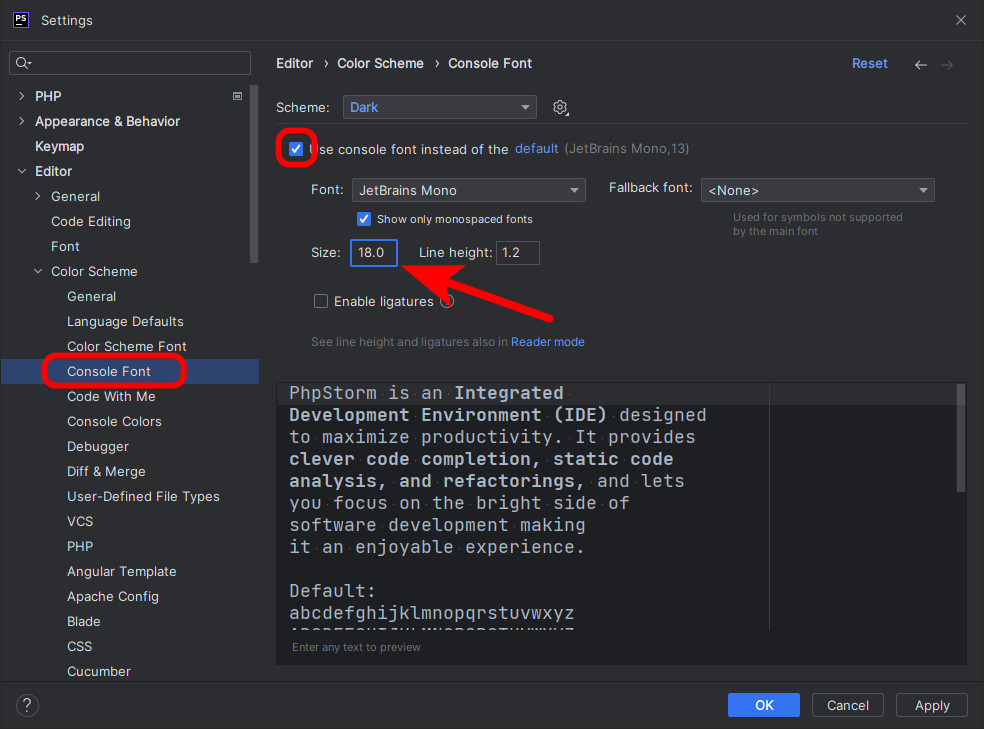Focus the Size input field
The height and width of the screenshot is (729, 984).
[x=374, y=253]
